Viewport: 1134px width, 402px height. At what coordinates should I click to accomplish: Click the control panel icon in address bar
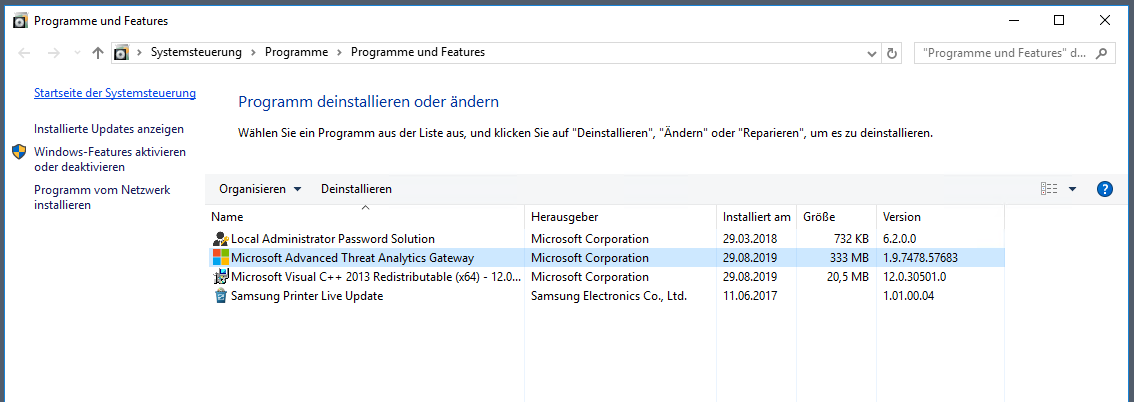(122, 53)
